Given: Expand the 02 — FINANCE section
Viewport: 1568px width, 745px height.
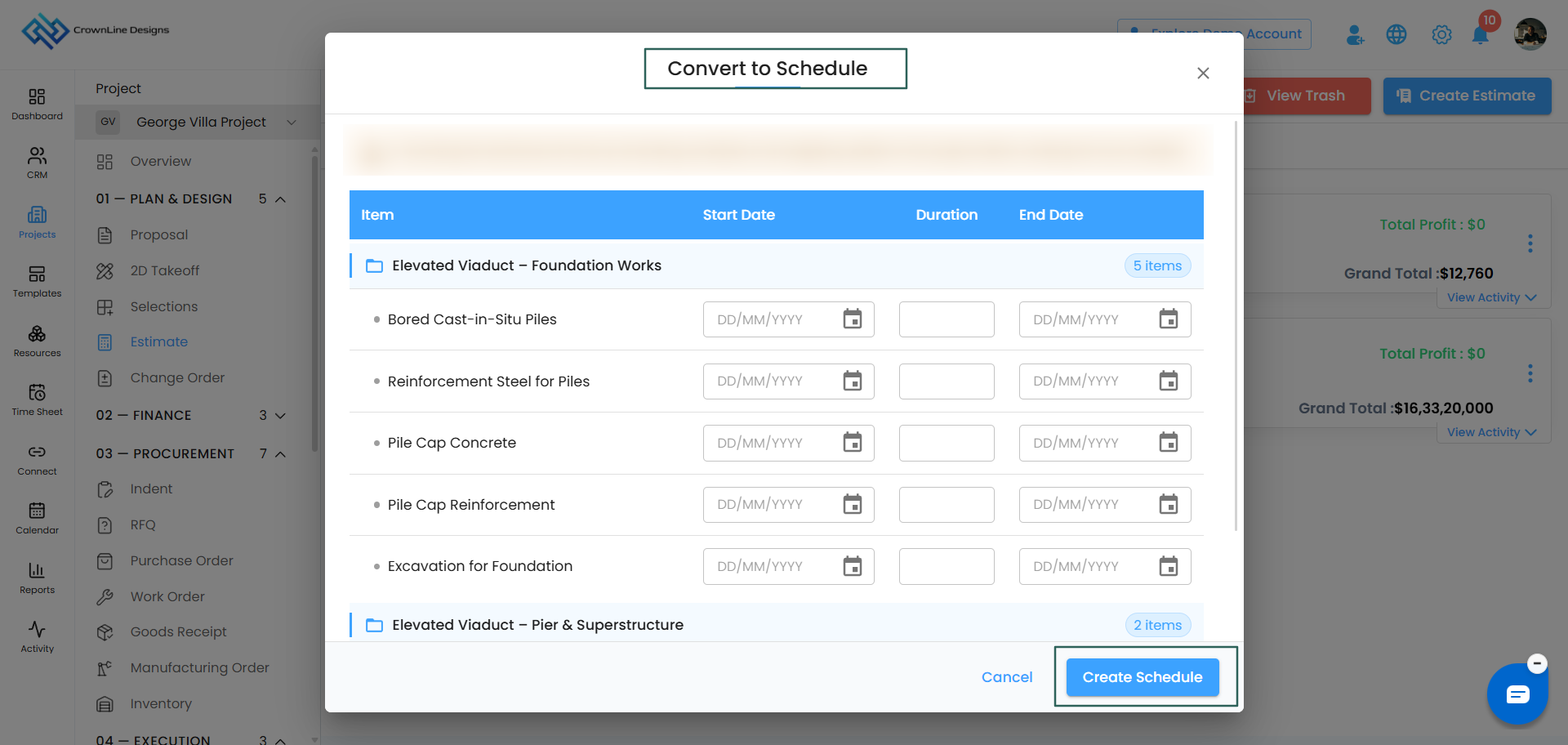Looking at the screenshot, I should click(192, 415).
